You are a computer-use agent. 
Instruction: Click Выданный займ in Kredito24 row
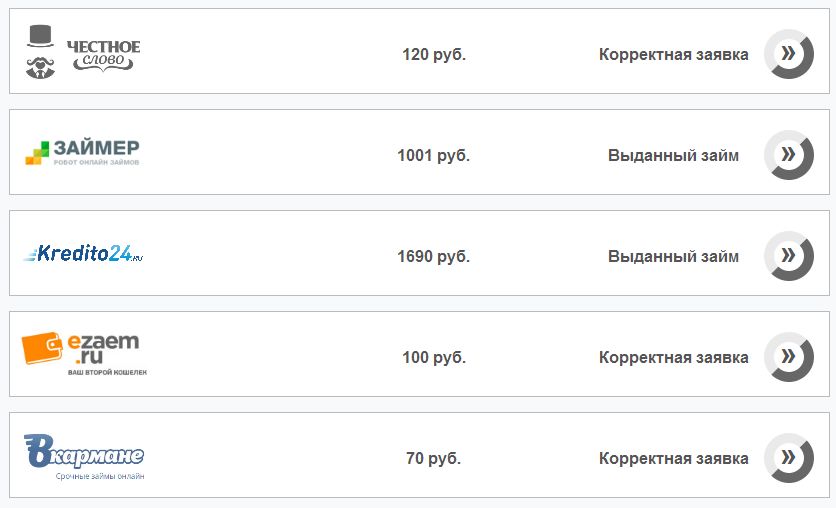[x=673, y=256]
